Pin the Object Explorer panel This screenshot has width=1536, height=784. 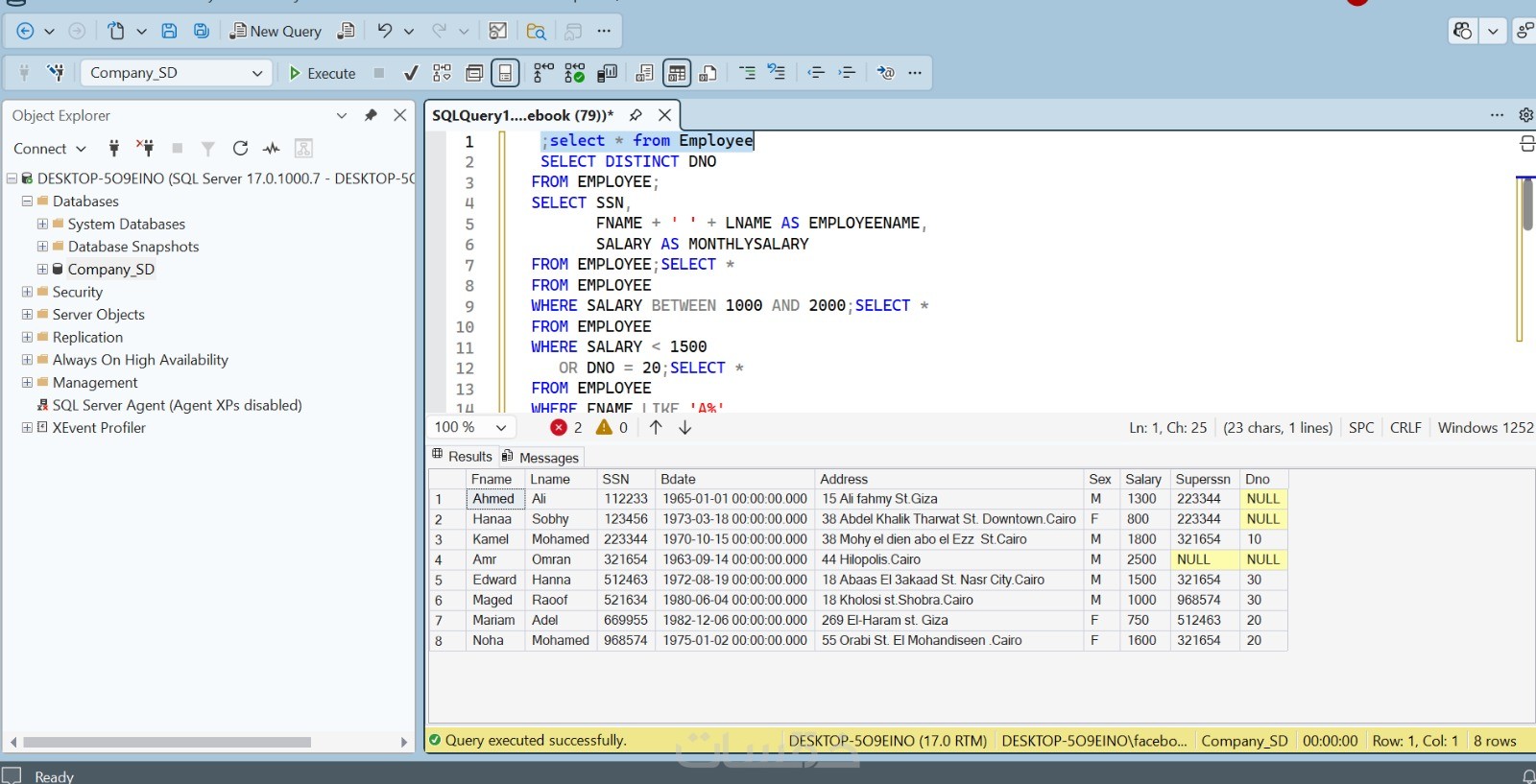371,115
